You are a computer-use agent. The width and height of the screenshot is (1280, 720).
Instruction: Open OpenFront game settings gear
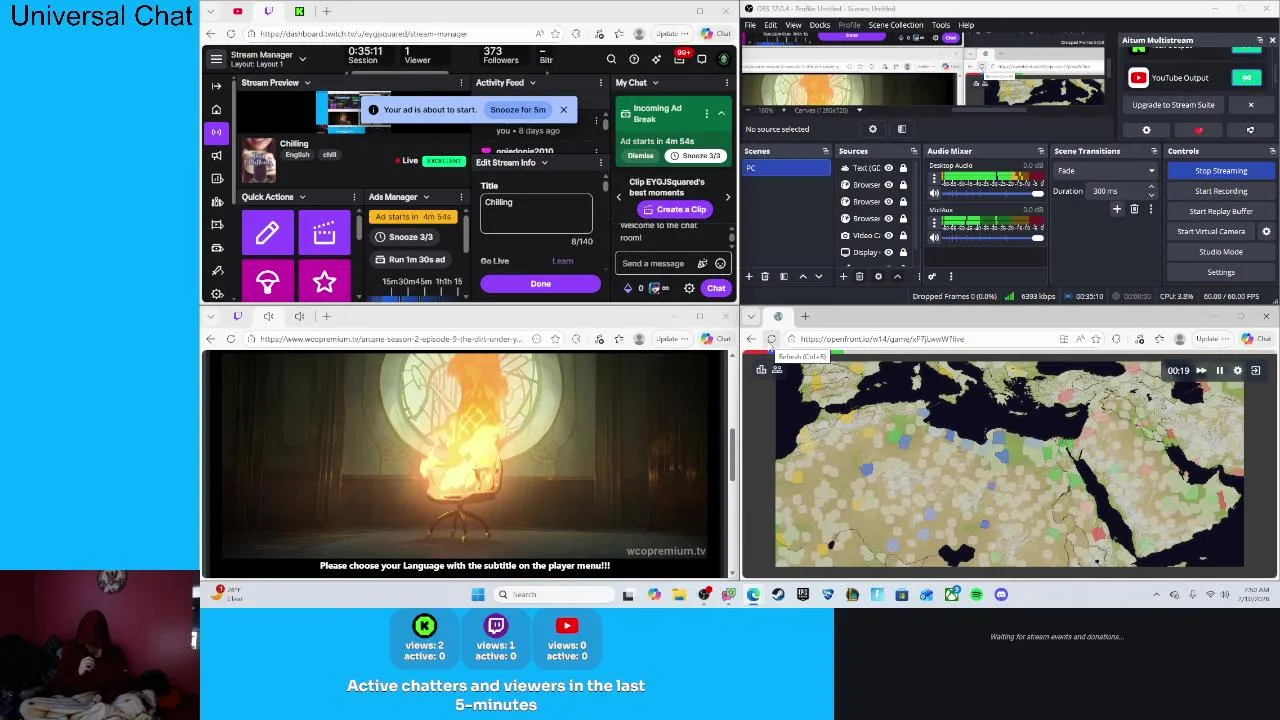click(1237, 370)
